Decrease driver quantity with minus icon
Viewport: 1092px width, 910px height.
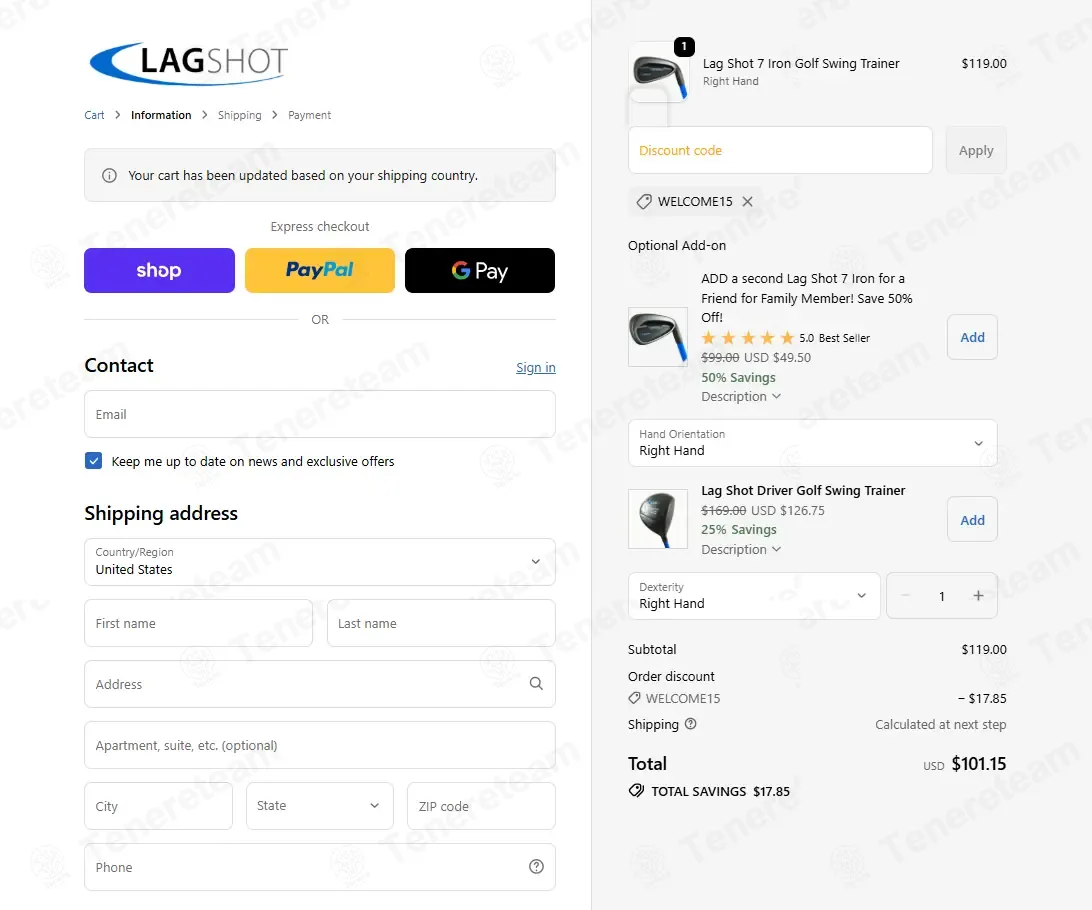pos(905,595)
